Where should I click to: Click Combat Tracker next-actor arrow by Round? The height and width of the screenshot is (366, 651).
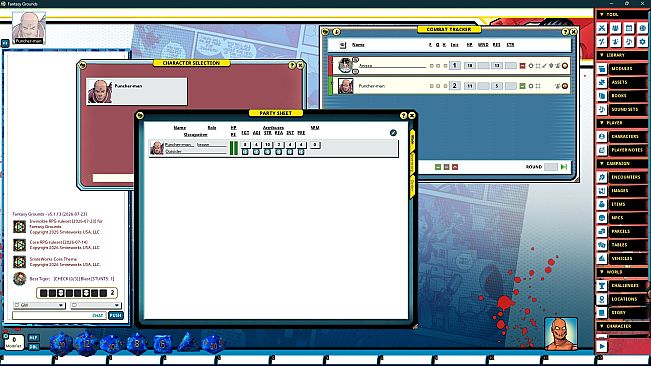tap(564, 167)
